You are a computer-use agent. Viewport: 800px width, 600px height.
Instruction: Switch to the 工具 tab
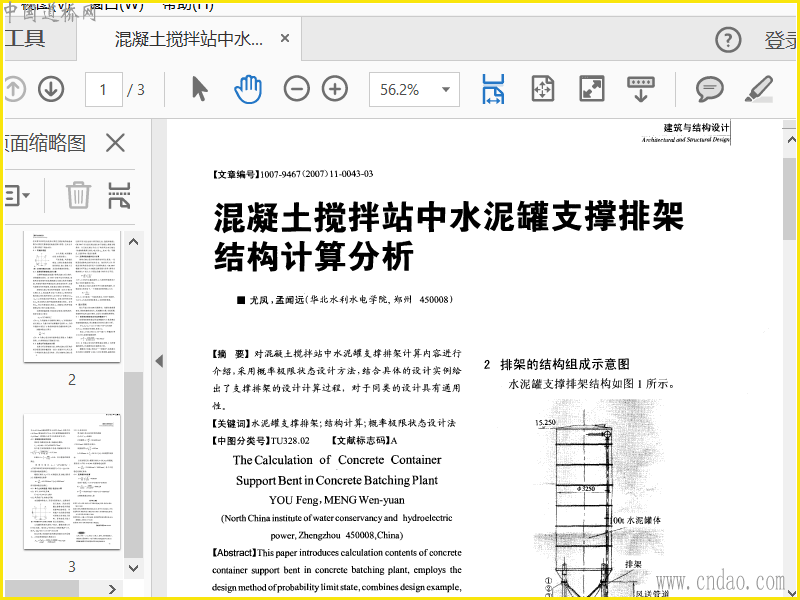coord(26,39)
